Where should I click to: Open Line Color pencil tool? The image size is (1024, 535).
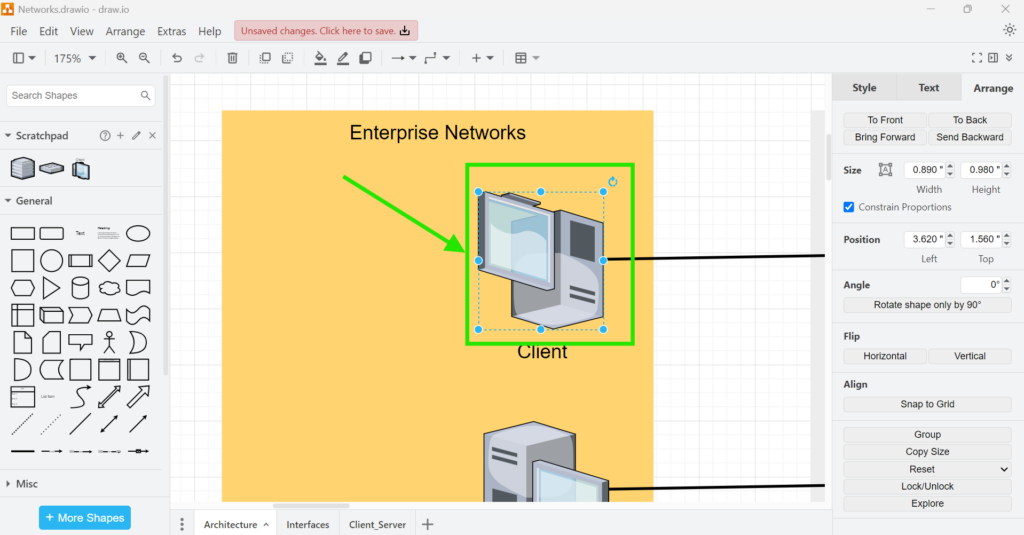(343, 58)
